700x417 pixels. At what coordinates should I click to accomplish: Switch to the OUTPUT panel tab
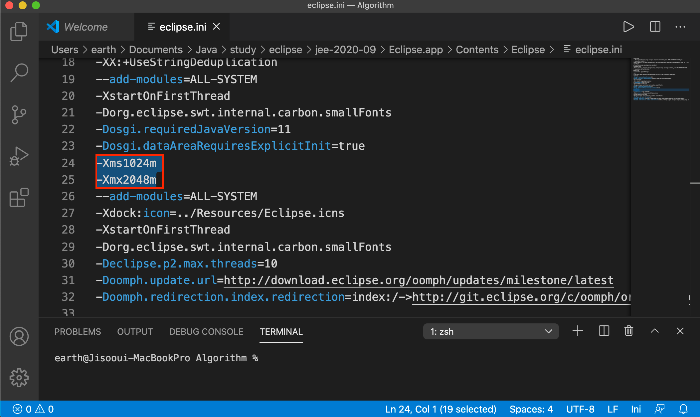click(x=135, y=332)
